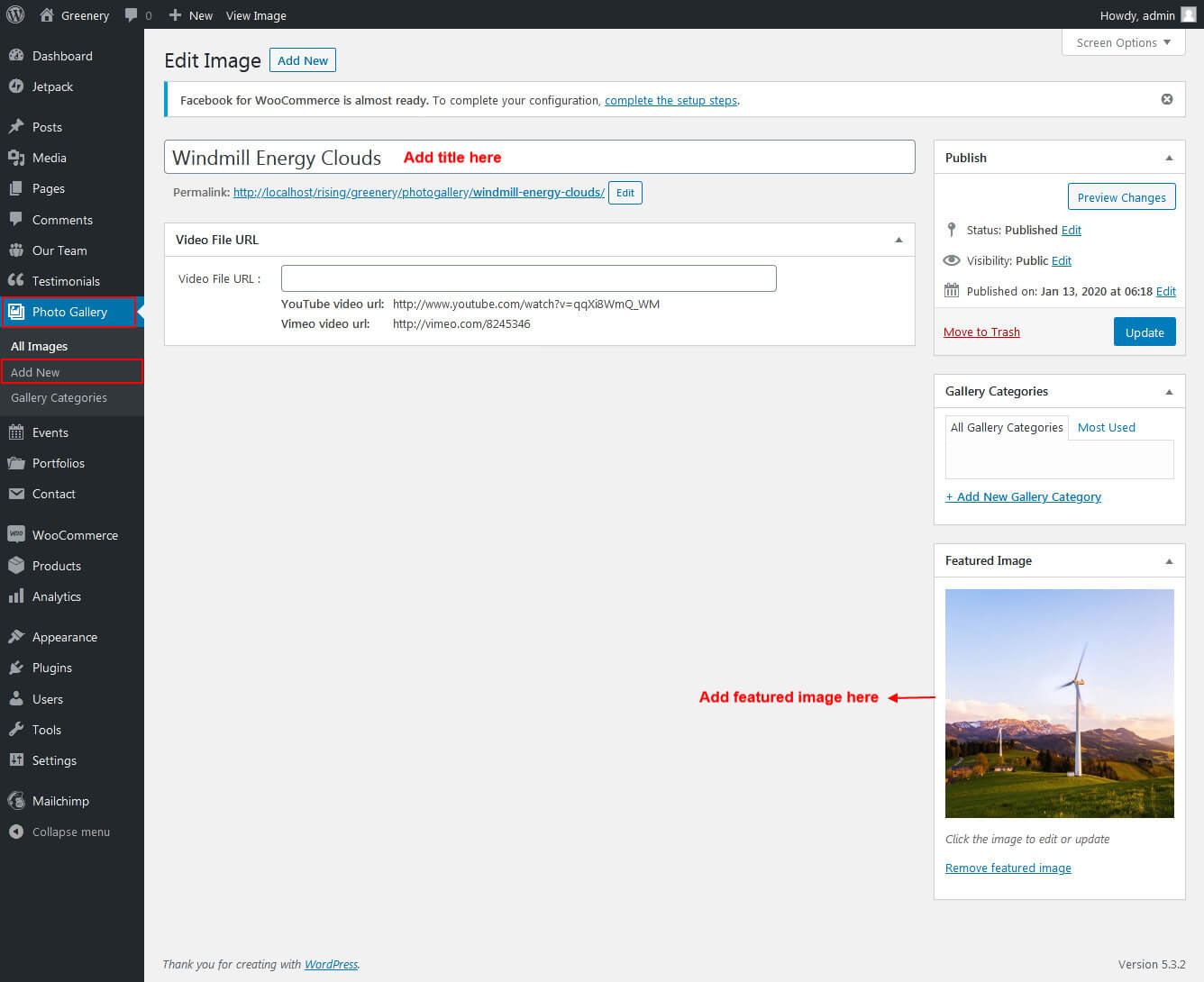Click the Jetpack sidebar icon

point(16,86)
